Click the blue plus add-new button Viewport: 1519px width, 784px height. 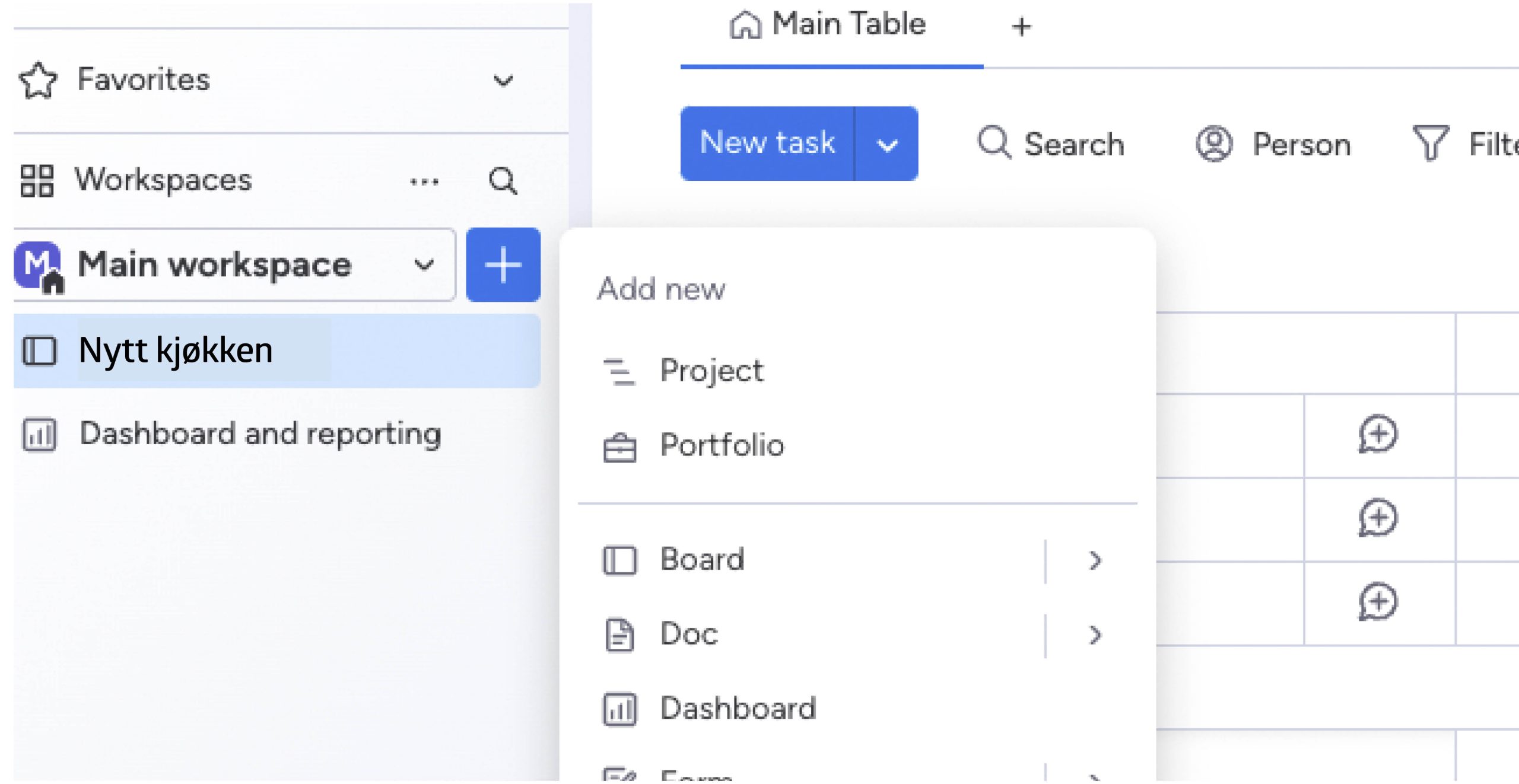tap(503, 264)
